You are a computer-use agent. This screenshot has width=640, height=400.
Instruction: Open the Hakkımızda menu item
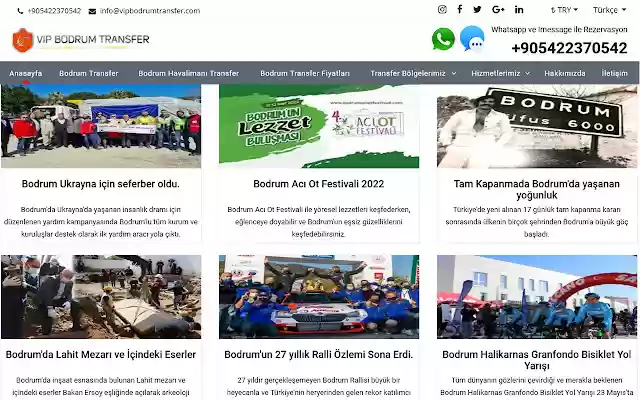(564, 73)
